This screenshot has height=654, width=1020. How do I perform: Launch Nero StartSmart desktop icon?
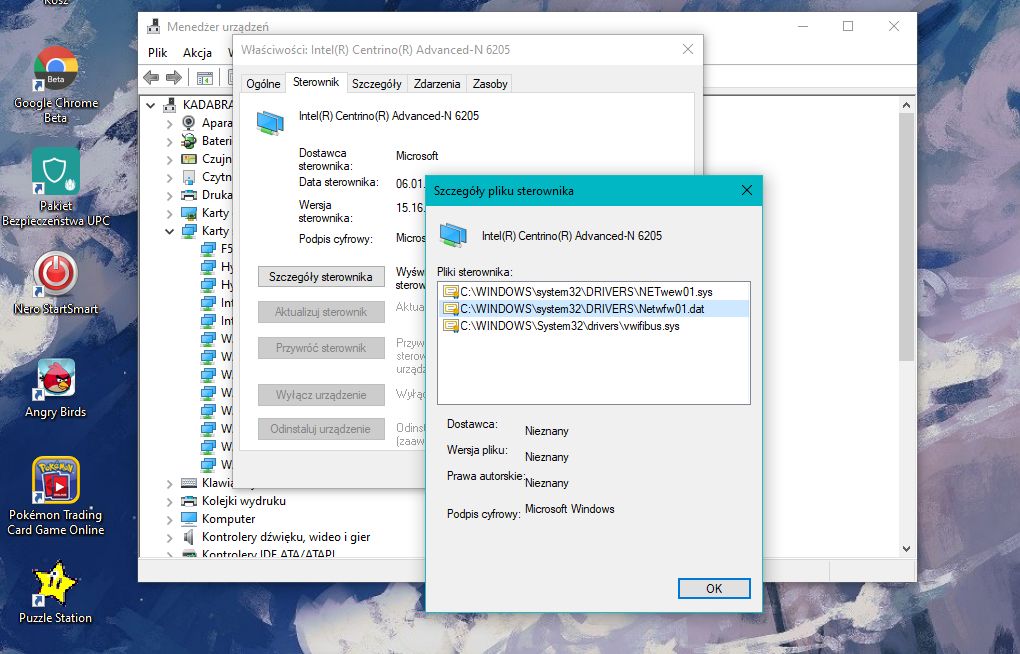coord(56,283)
